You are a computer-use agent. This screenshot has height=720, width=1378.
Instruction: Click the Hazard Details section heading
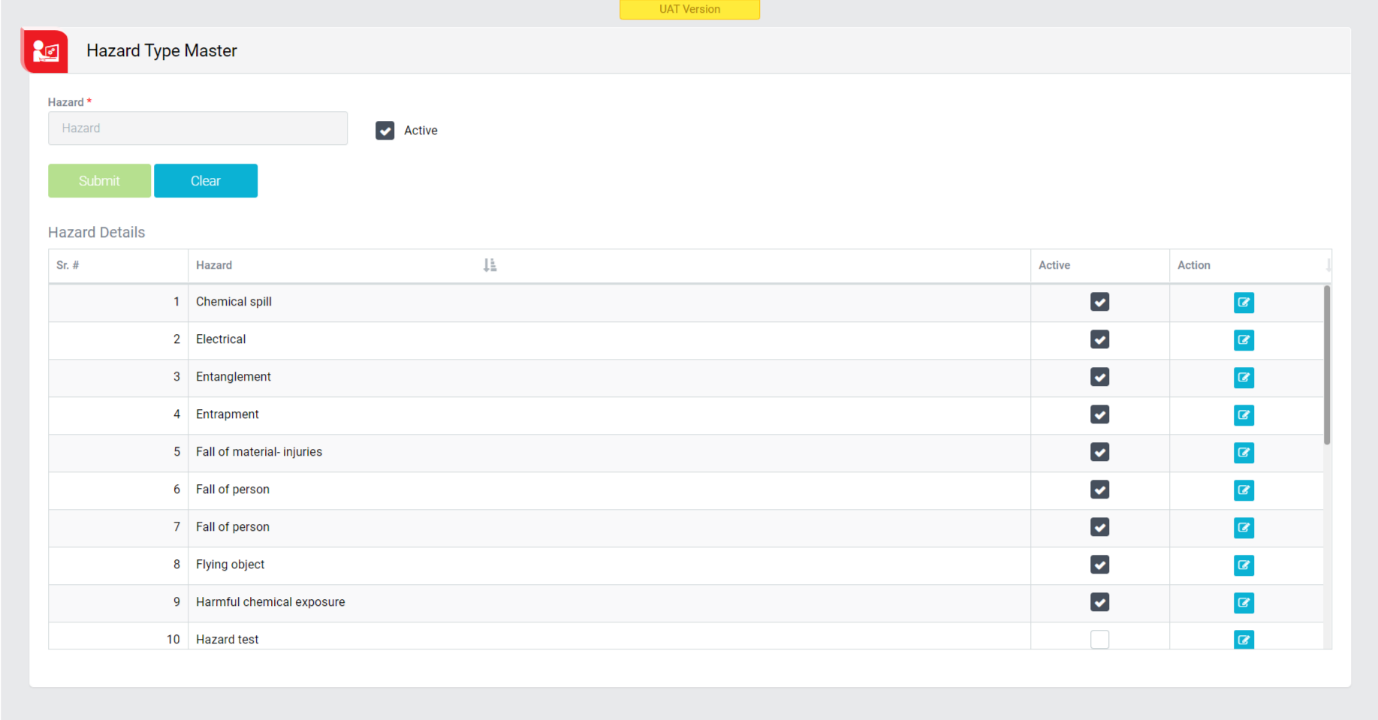(x=97, y=232)
